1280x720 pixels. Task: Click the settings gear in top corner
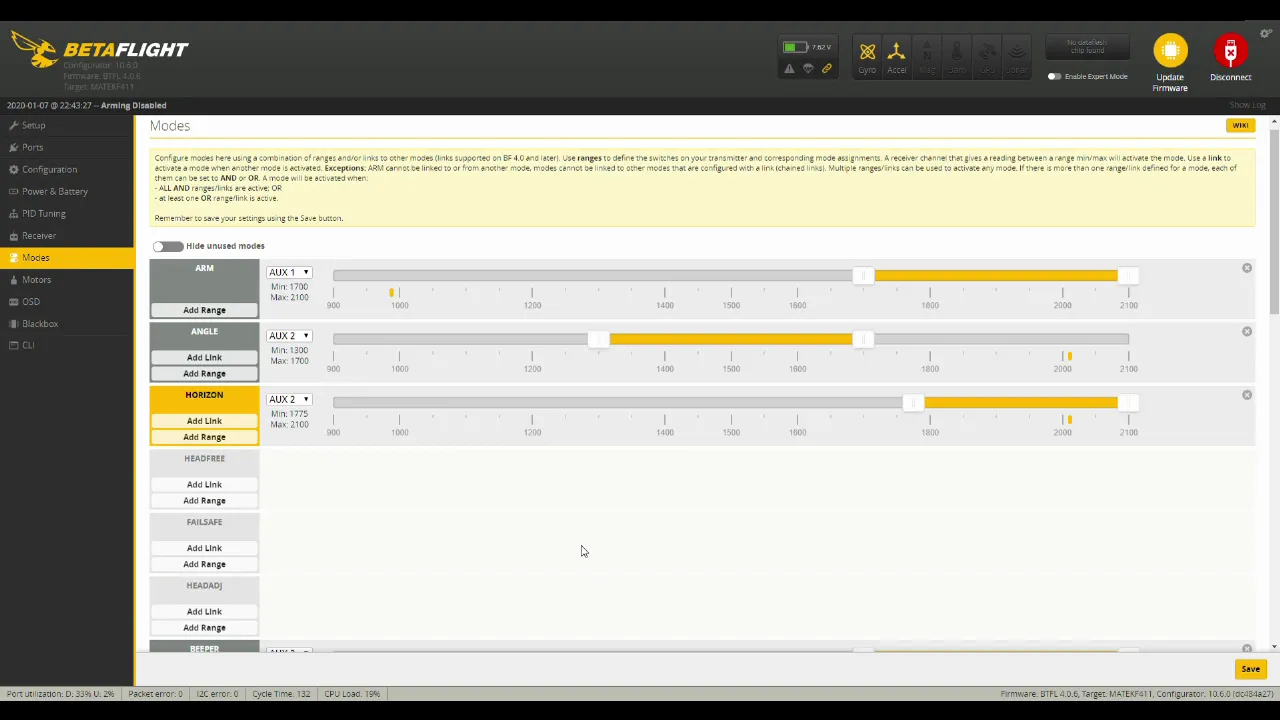pos(1265,34)
